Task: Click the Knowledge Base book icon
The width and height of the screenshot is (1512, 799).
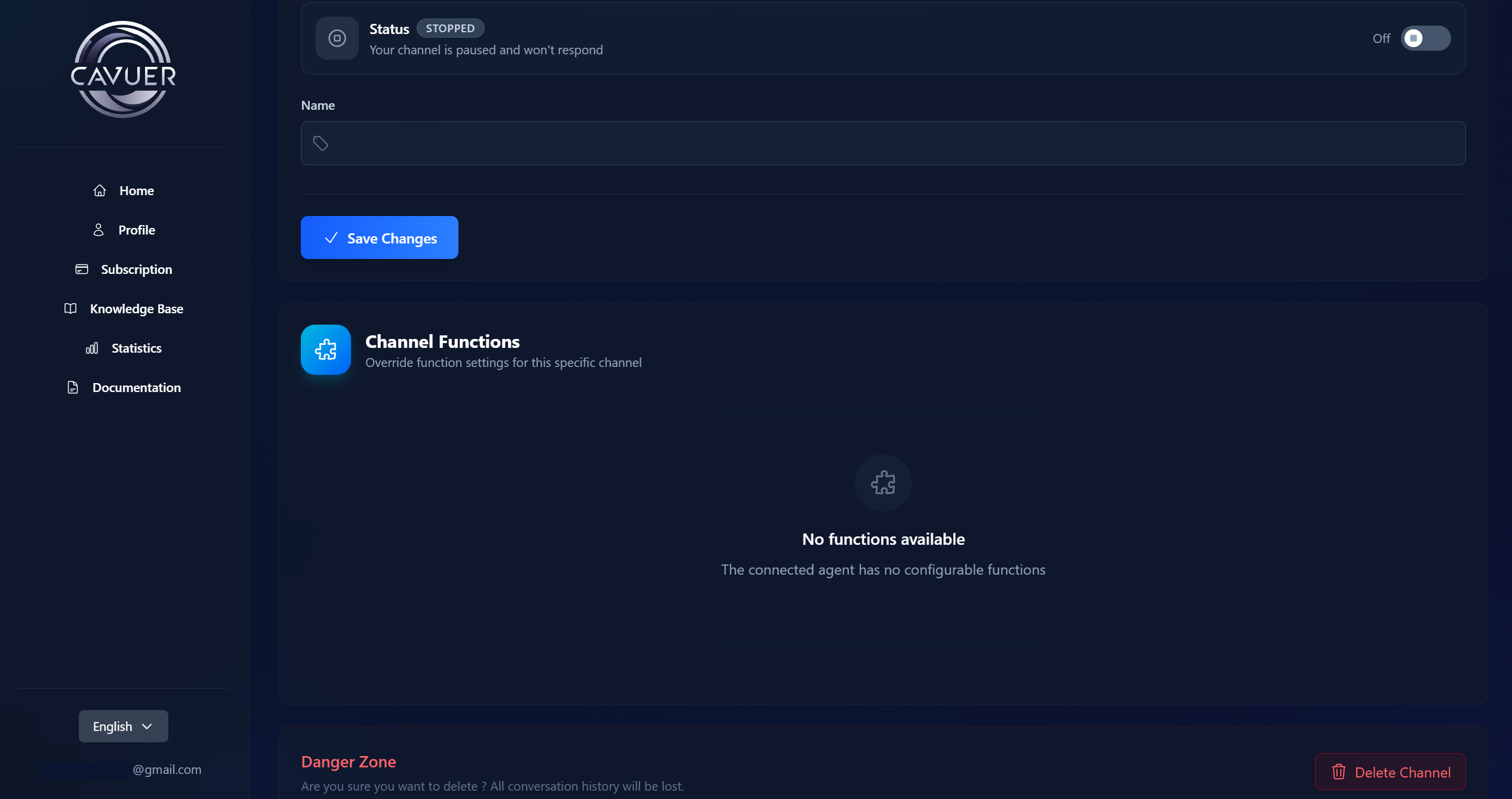Action: (70, 309)
